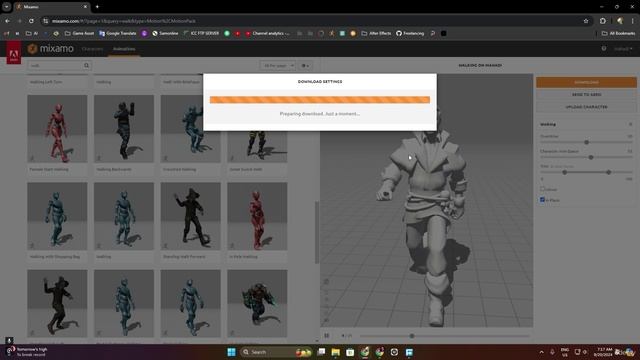Toggle the In Place checkbox
The width and height of the screenshot is (640, 360).
(x=542, y=200)
